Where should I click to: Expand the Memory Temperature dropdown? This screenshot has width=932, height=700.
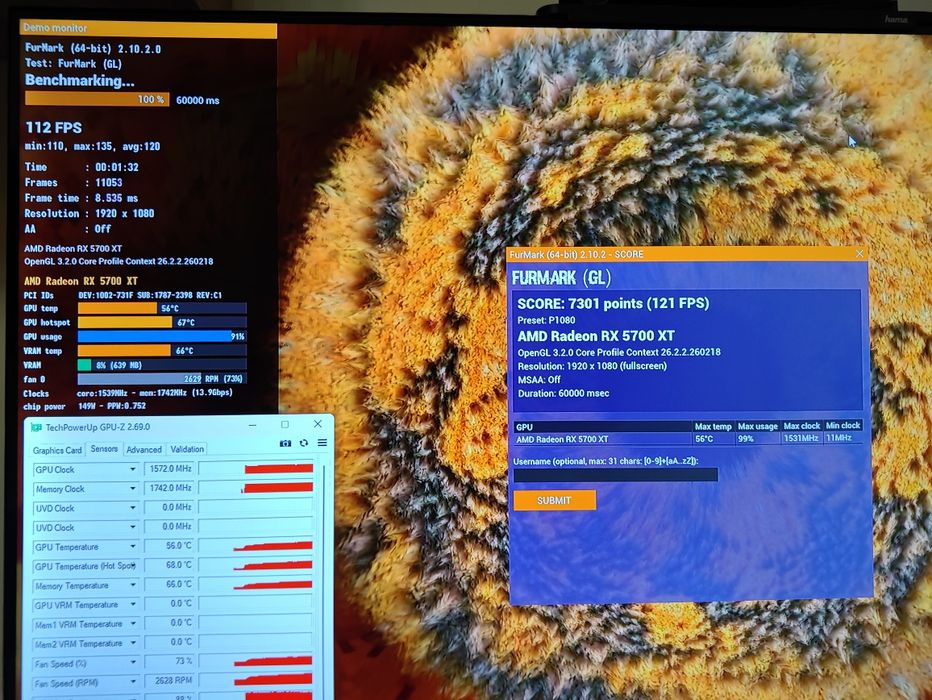point(133,585)
